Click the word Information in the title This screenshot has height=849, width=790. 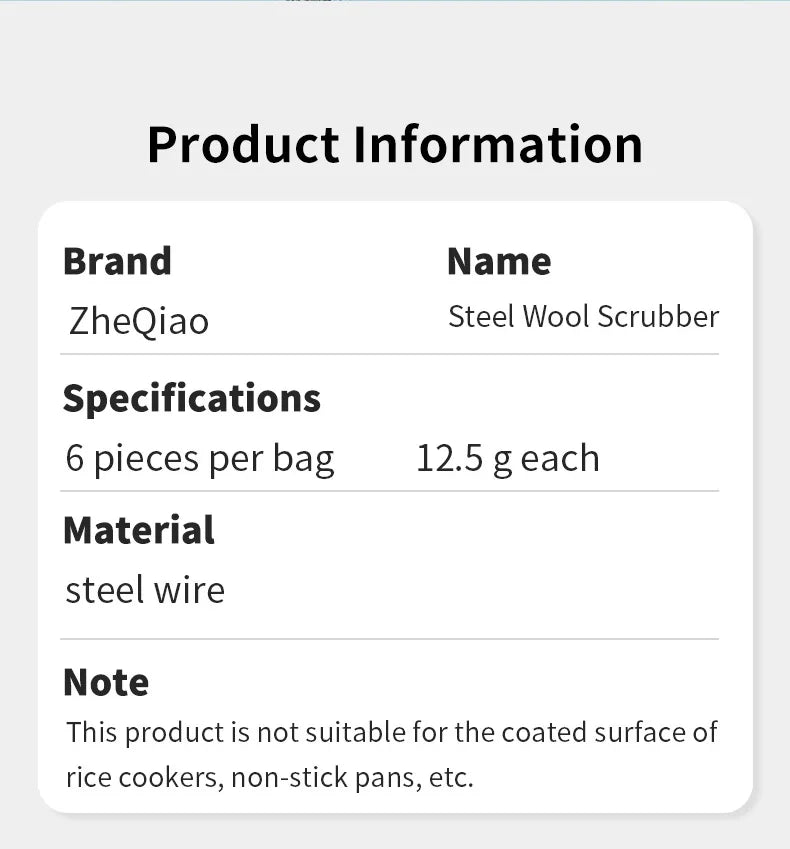click(x=498, y=145)
